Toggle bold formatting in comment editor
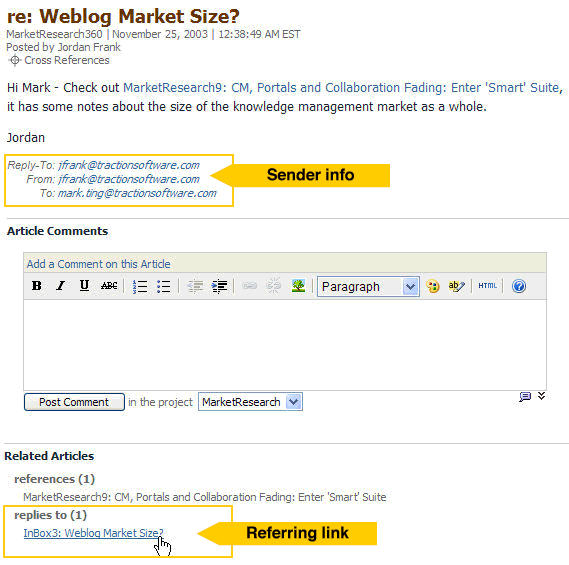The height and width of the screenshot is (565, 569). [37, 286]
